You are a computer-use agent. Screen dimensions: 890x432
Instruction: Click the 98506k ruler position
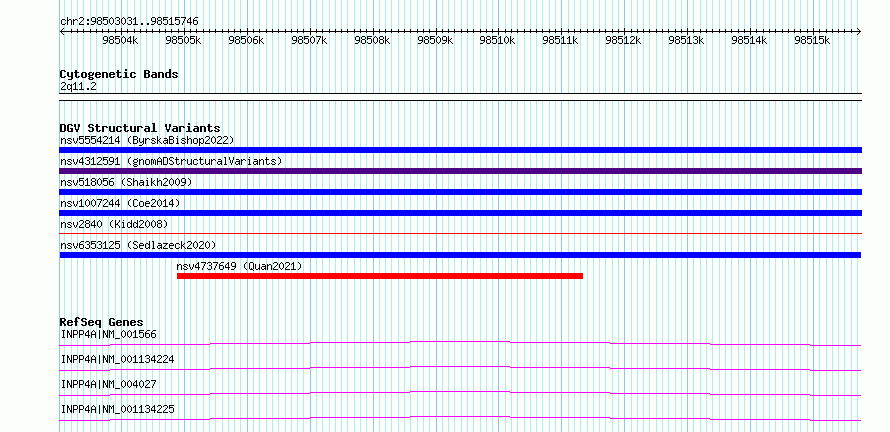[246, 40]
